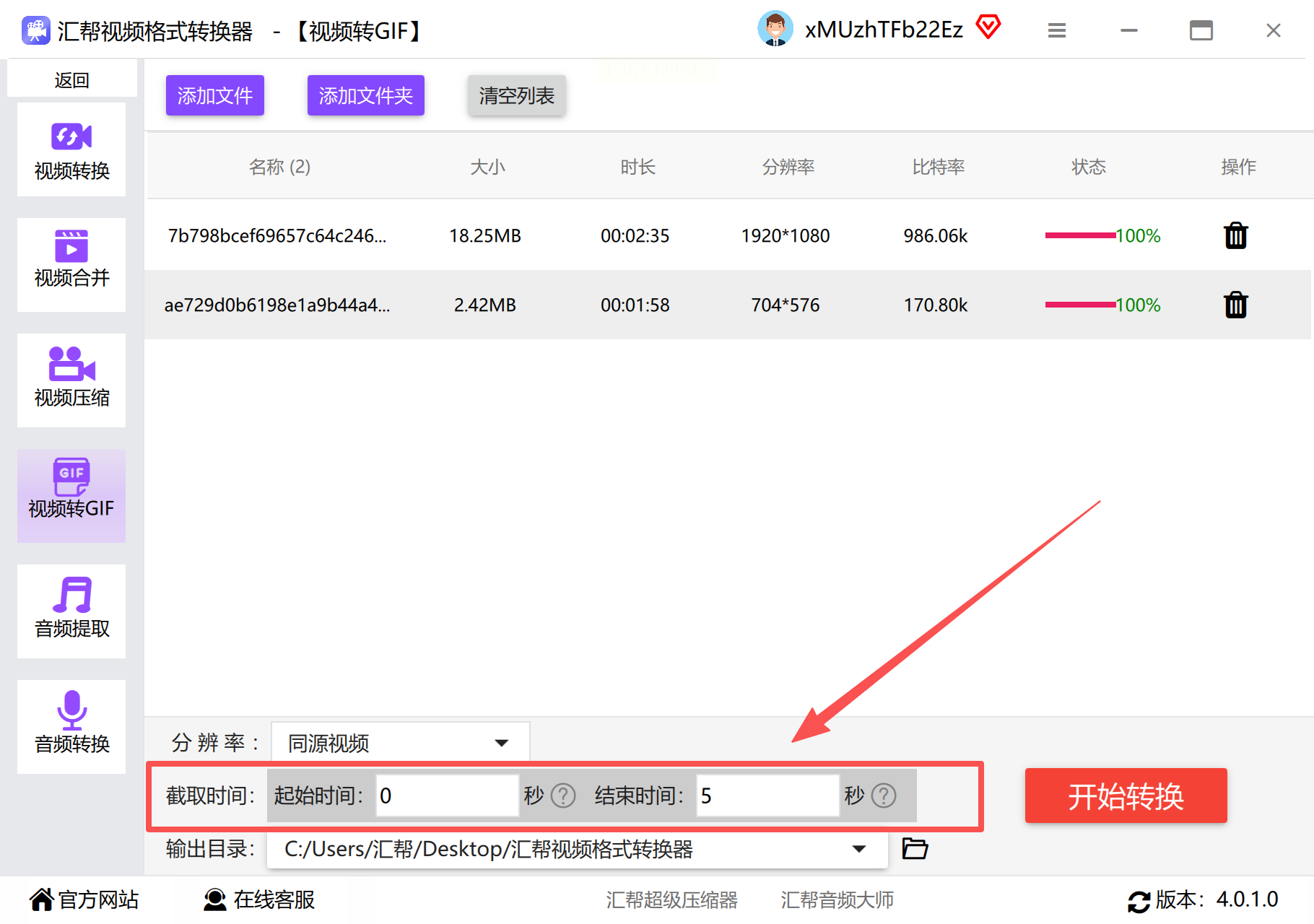Screen dimensions: 1314x924
Task: Click the 操作 column header
Action: (x=1239, y=167)
